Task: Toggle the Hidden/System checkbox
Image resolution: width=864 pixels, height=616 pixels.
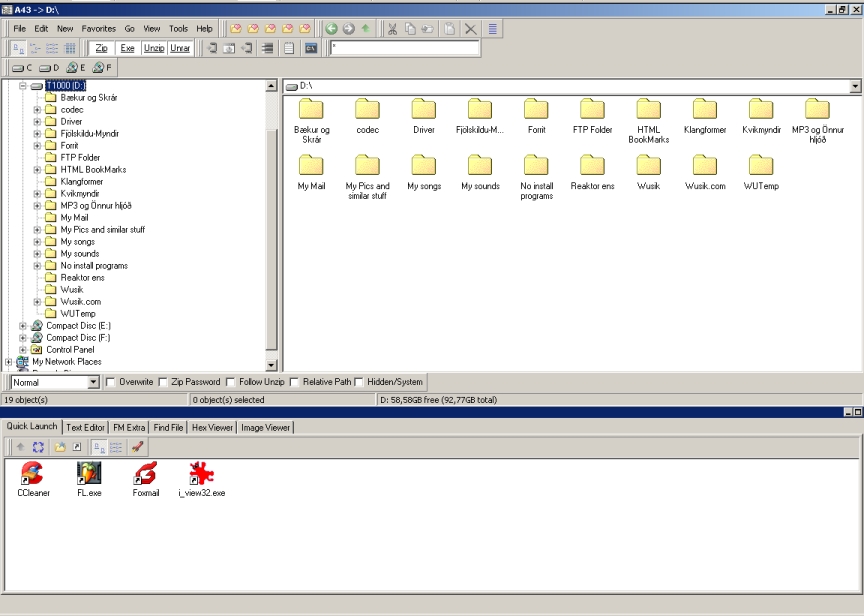Action: pos(359,382)
